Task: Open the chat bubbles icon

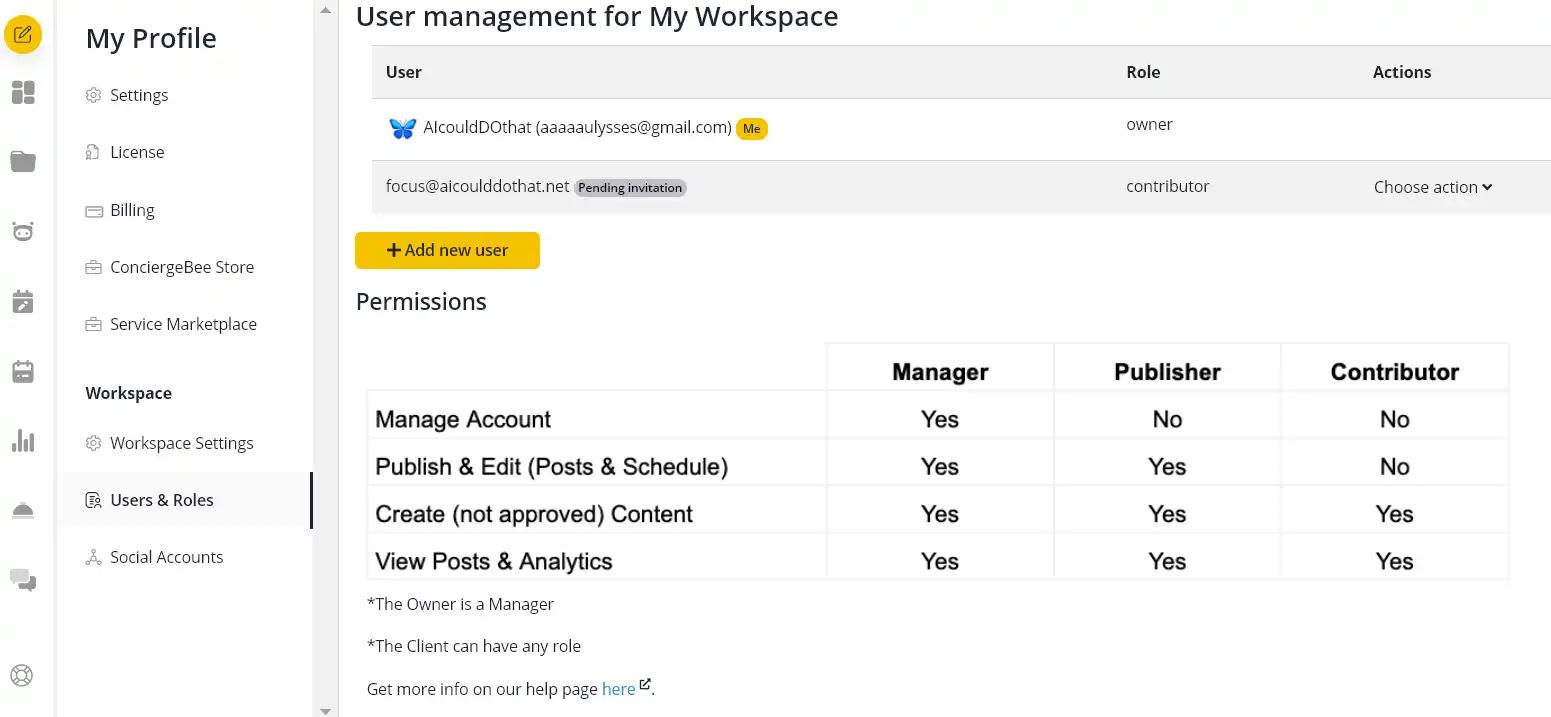Action: point(23,580)
